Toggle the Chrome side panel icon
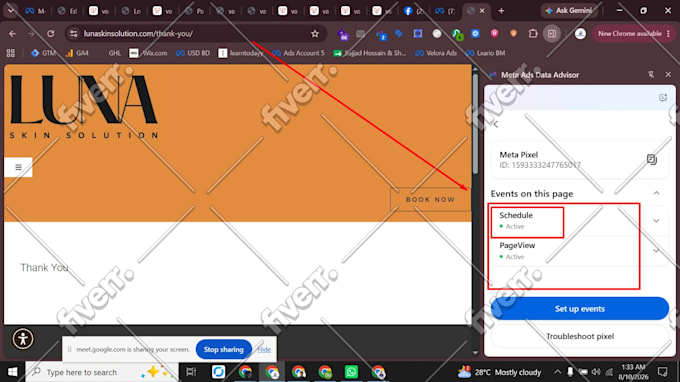 tap(552, 33)
